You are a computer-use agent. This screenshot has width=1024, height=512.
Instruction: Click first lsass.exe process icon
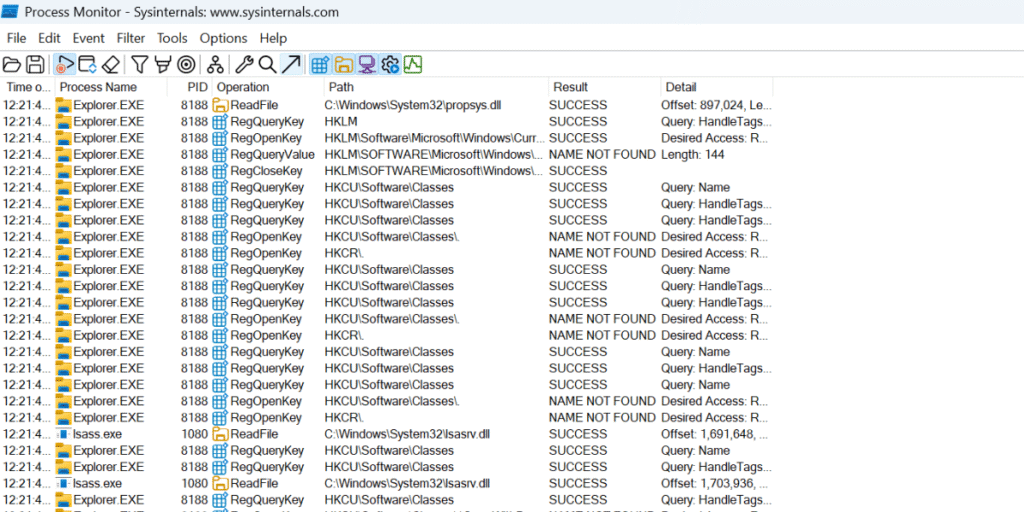63,434
